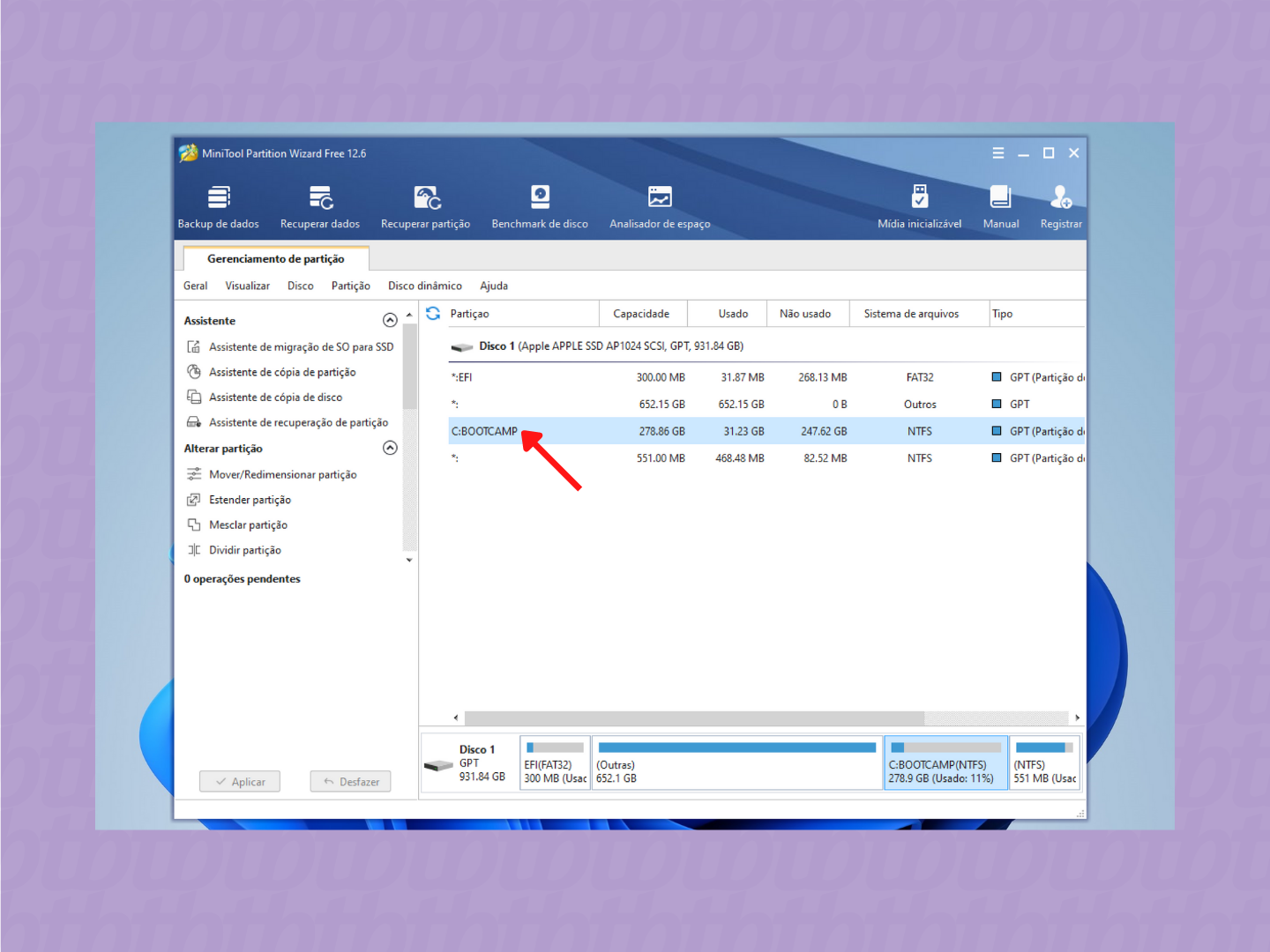Select the 652.15 GB Outros partition row
This screenshot has height=952, width=1270.
click(x=766, y=405)
